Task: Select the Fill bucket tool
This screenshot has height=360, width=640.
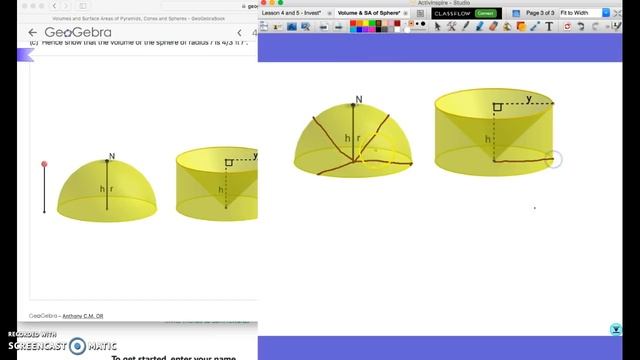Action: tap(507, 27)
